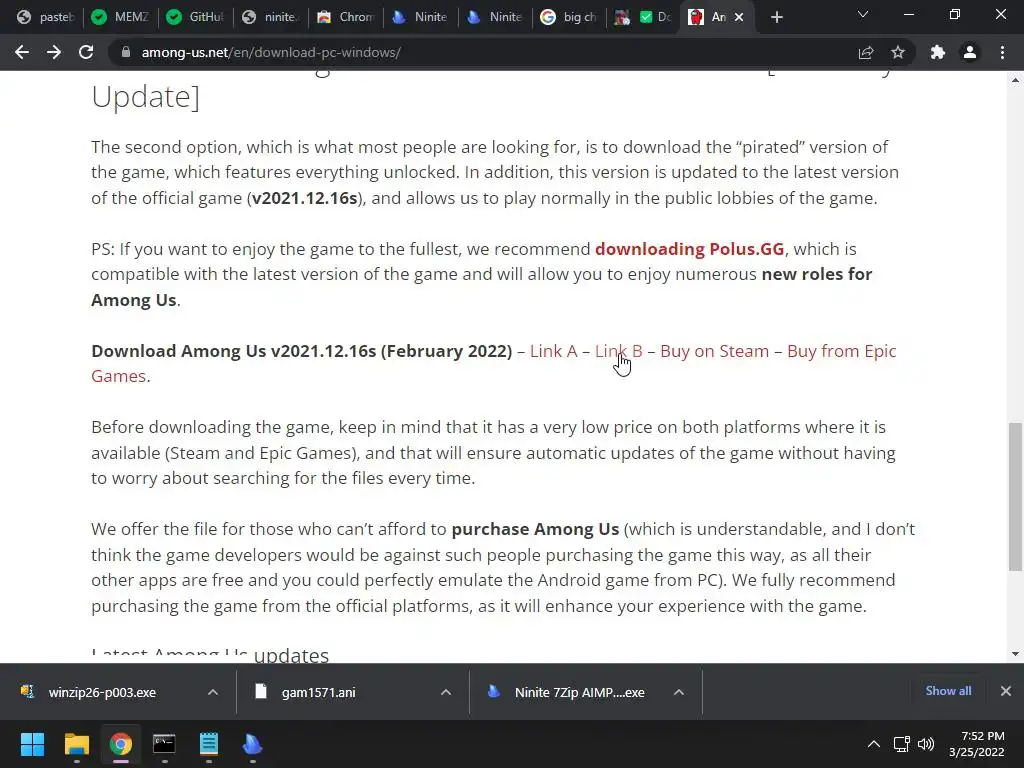Open the Ninite taskbar icon
This screenshot has height=768, width=1024.
click(252, 744)
